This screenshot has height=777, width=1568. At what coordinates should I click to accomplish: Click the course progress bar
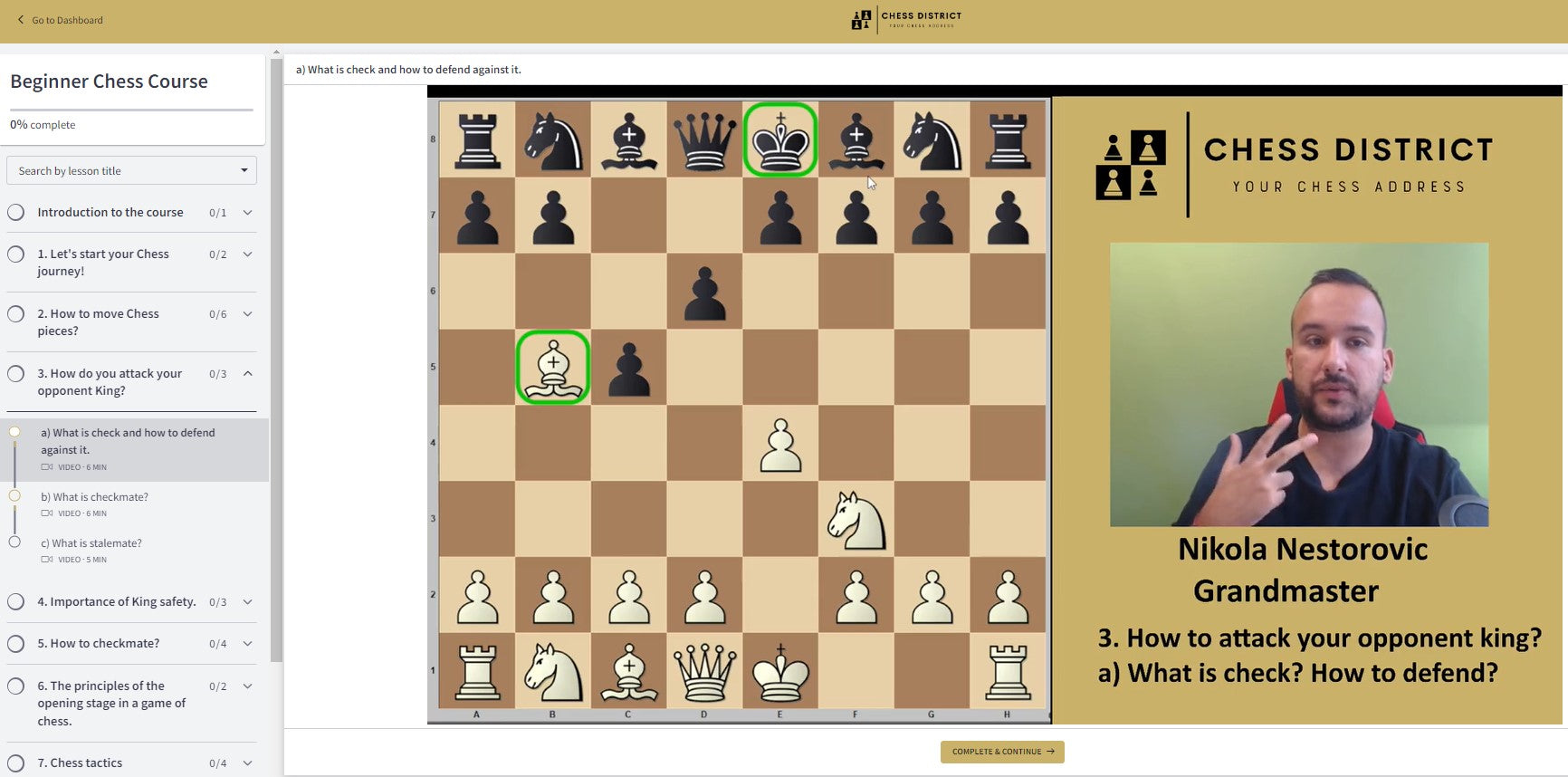[131, 110]
